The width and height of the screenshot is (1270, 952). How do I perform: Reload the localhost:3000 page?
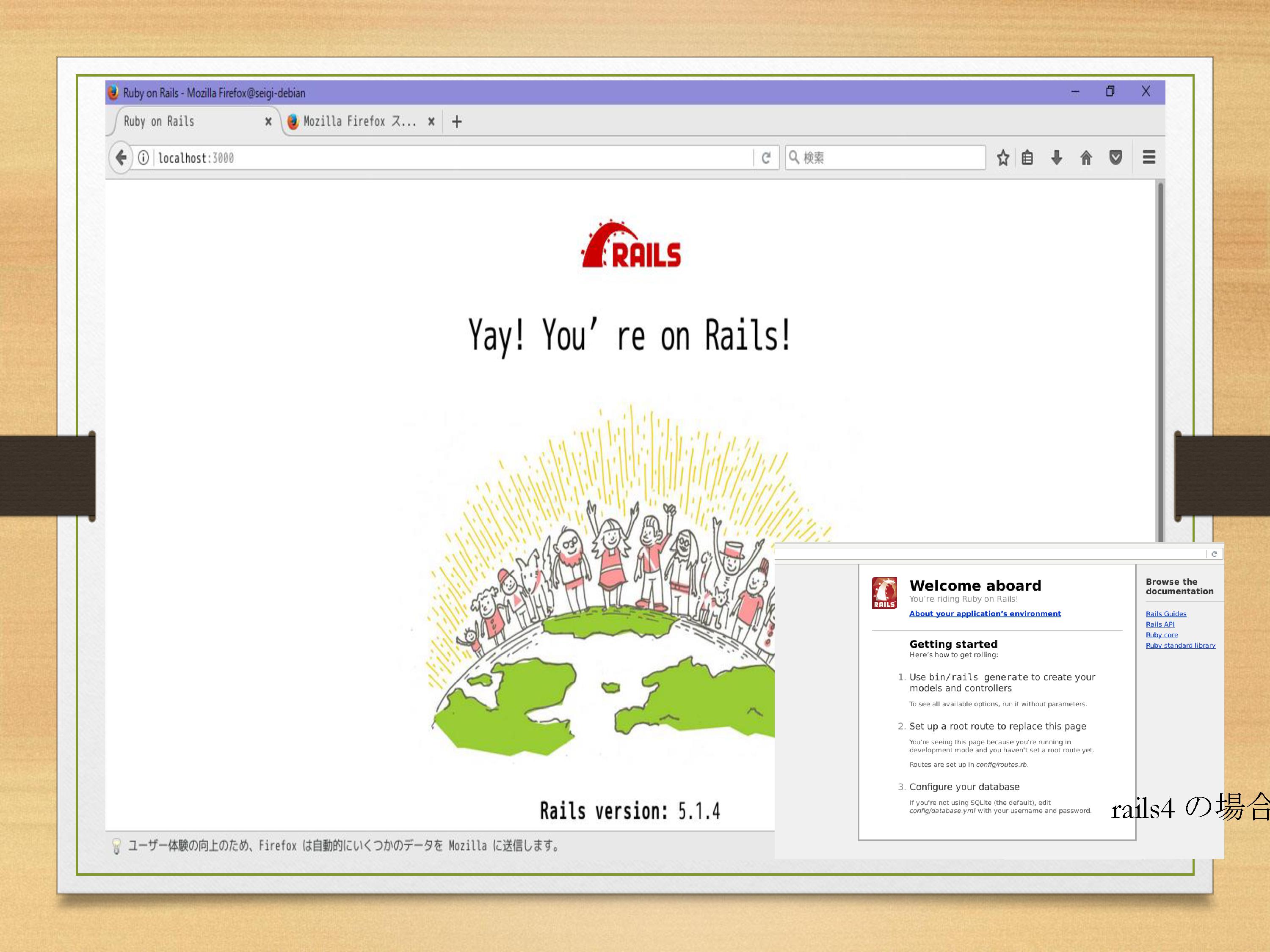tap(766, 158)
